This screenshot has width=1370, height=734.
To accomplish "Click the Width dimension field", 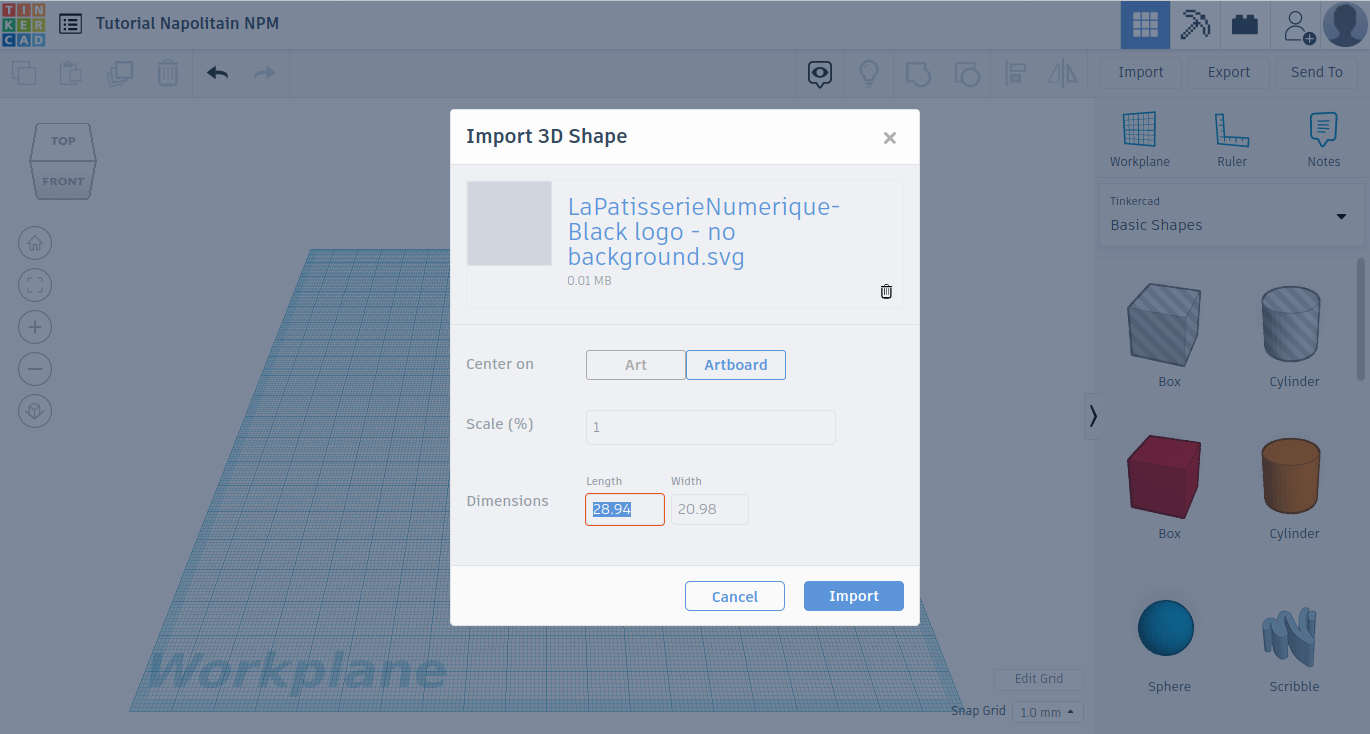I will coord(710,509).
